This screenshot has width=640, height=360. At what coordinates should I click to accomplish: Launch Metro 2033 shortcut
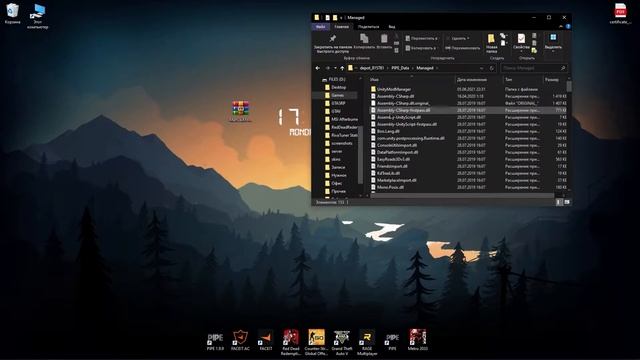click(418, 340)
